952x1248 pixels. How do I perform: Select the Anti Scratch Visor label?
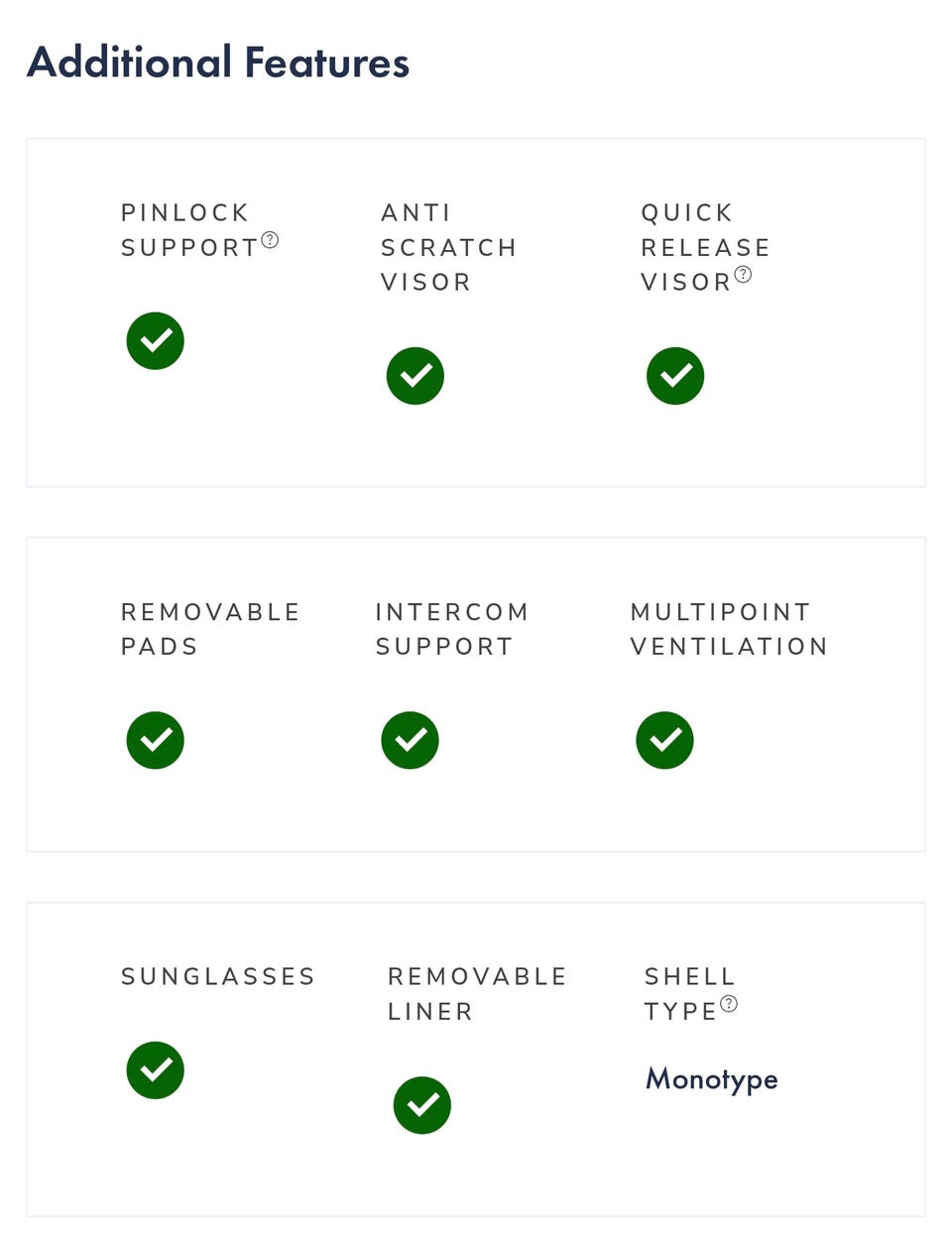click(x=448, y=247)
